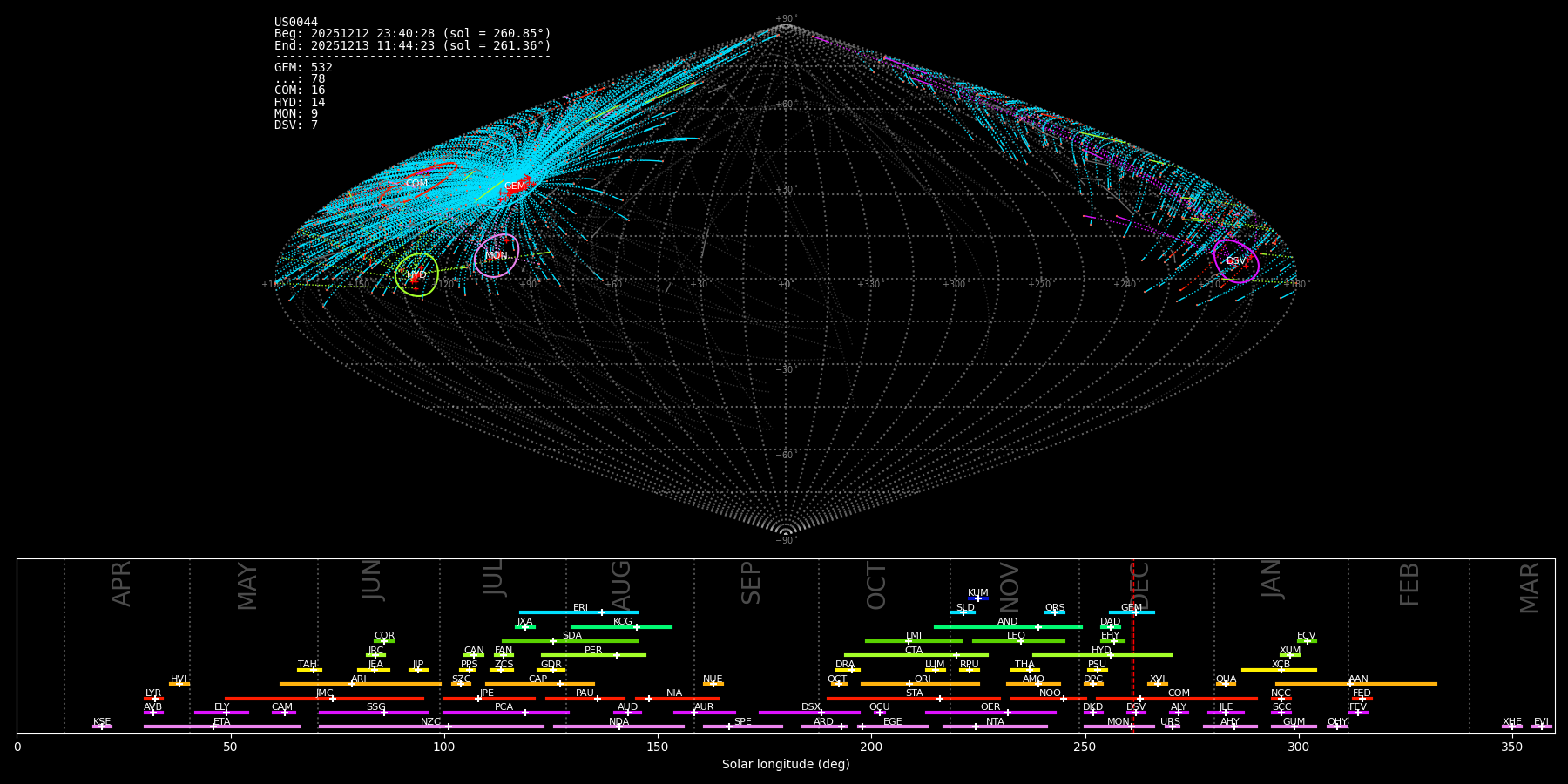Click the URS shower label on timeline
Viewport: 1568px width, 784px height.
point(1170,722)
